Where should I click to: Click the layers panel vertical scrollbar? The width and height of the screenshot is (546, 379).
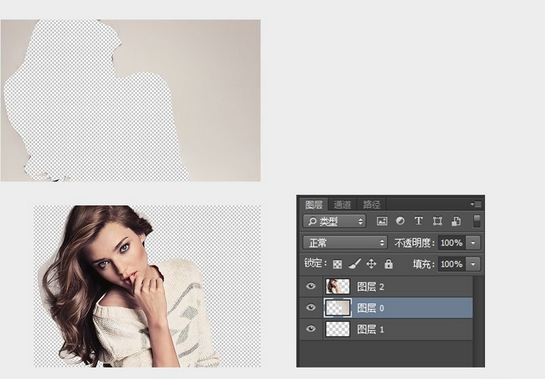click(478, 320)
